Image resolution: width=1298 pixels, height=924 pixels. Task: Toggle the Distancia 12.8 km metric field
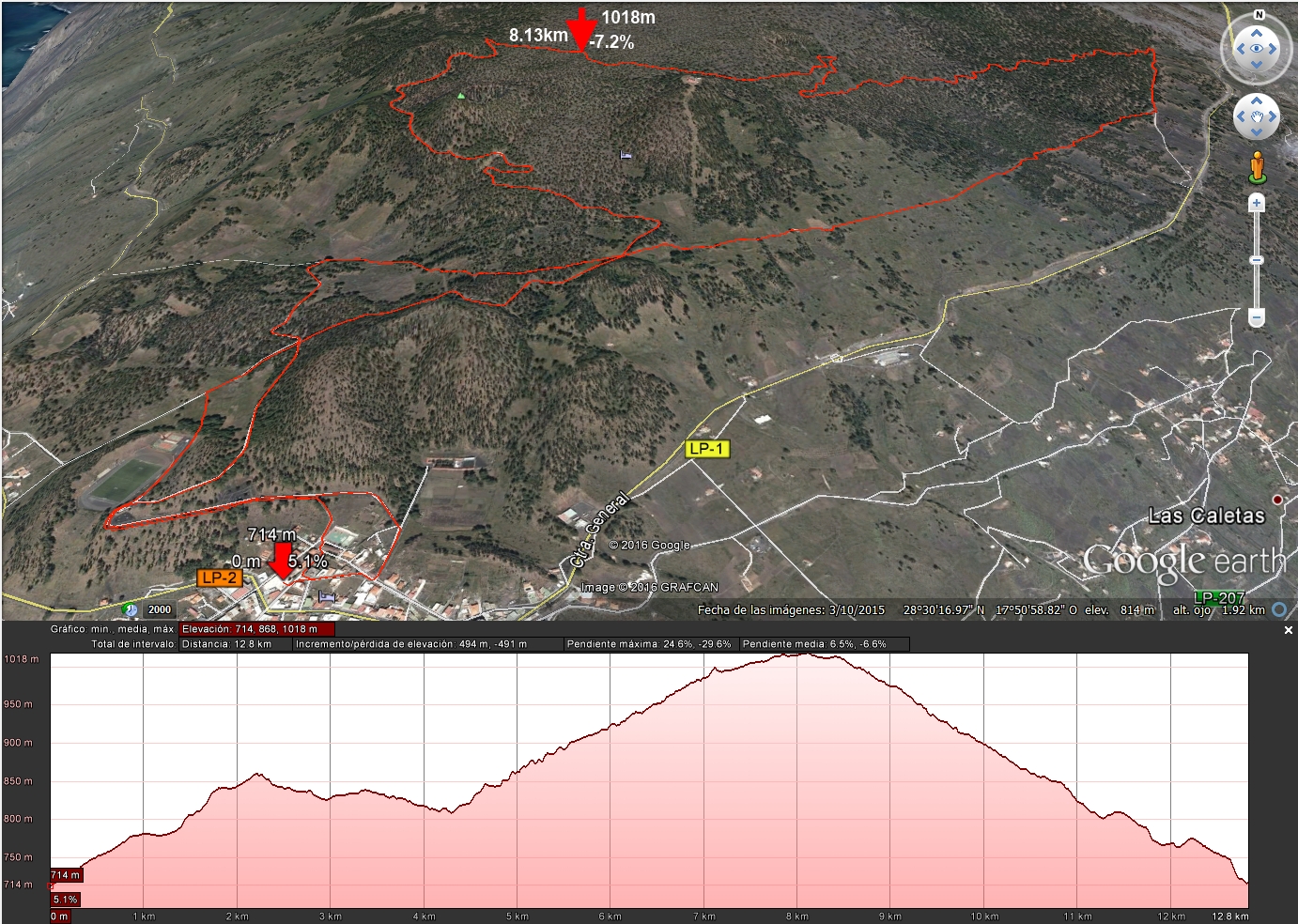click(x=235, y=644)
